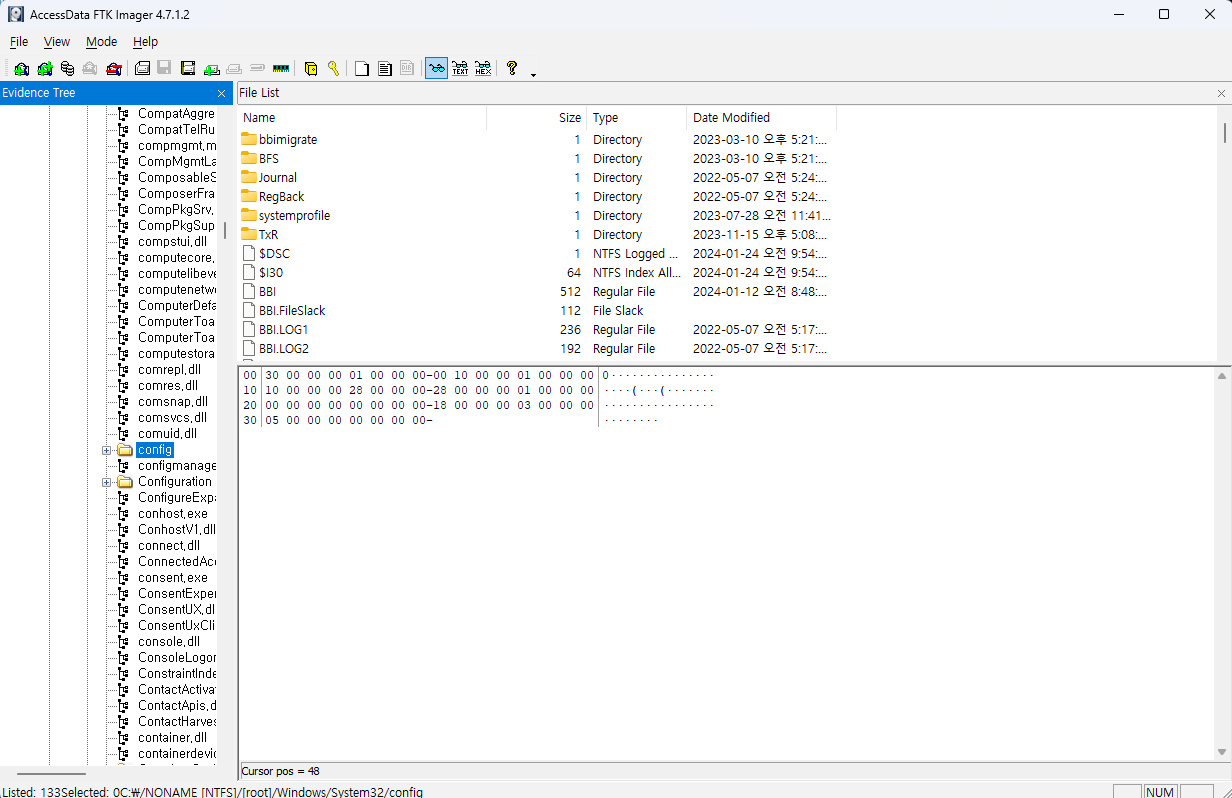This screenshot has width=1232, height=798.
Task: Open the File menu
Action: click(x=19, y=42)
